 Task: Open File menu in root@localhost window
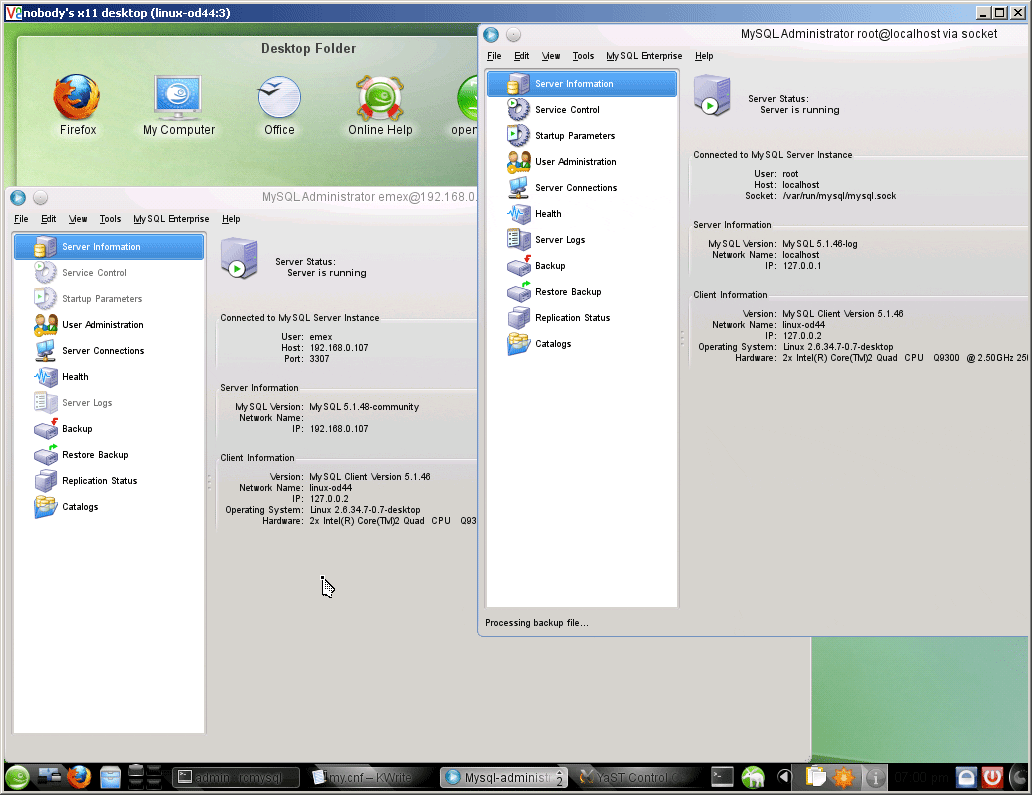494,56
